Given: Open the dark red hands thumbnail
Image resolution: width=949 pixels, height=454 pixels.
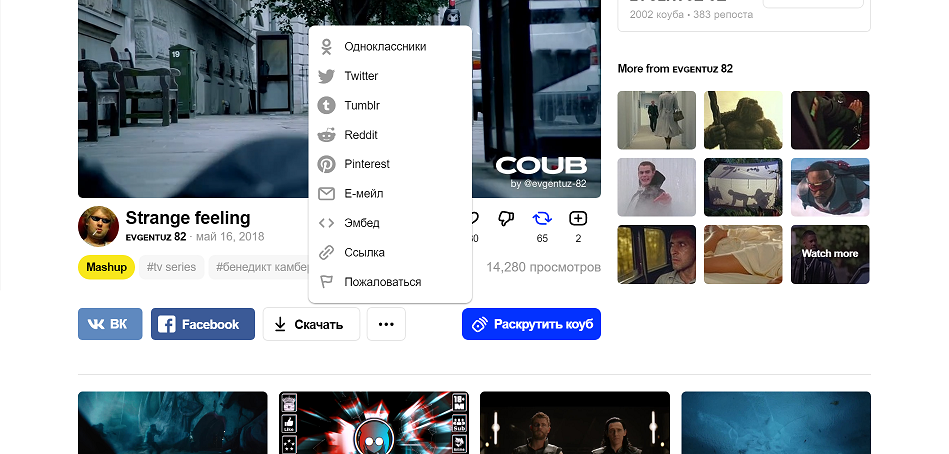Looking at the screenshot, I should tap(830, 120).
